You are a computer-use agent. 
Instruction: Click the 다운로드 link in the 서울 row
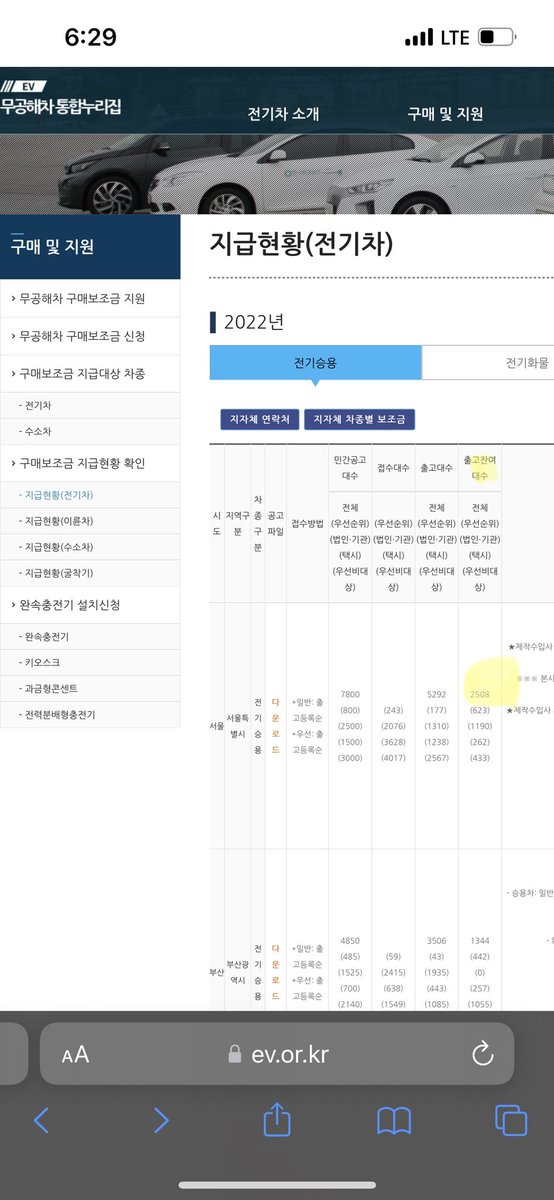[x=275, y=727]
